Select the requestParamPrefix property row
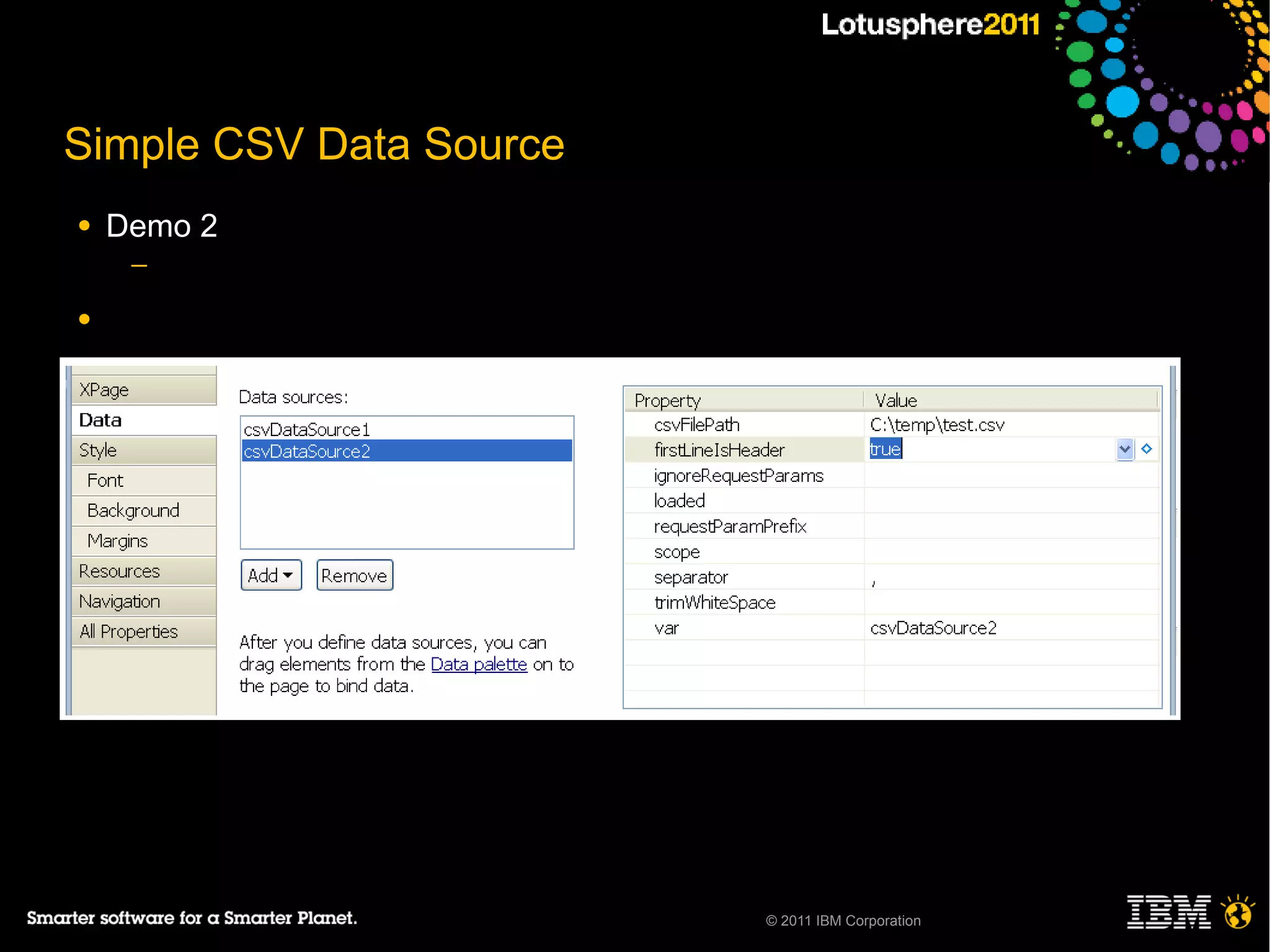The image size is (1270, 952). click(892, 527)
